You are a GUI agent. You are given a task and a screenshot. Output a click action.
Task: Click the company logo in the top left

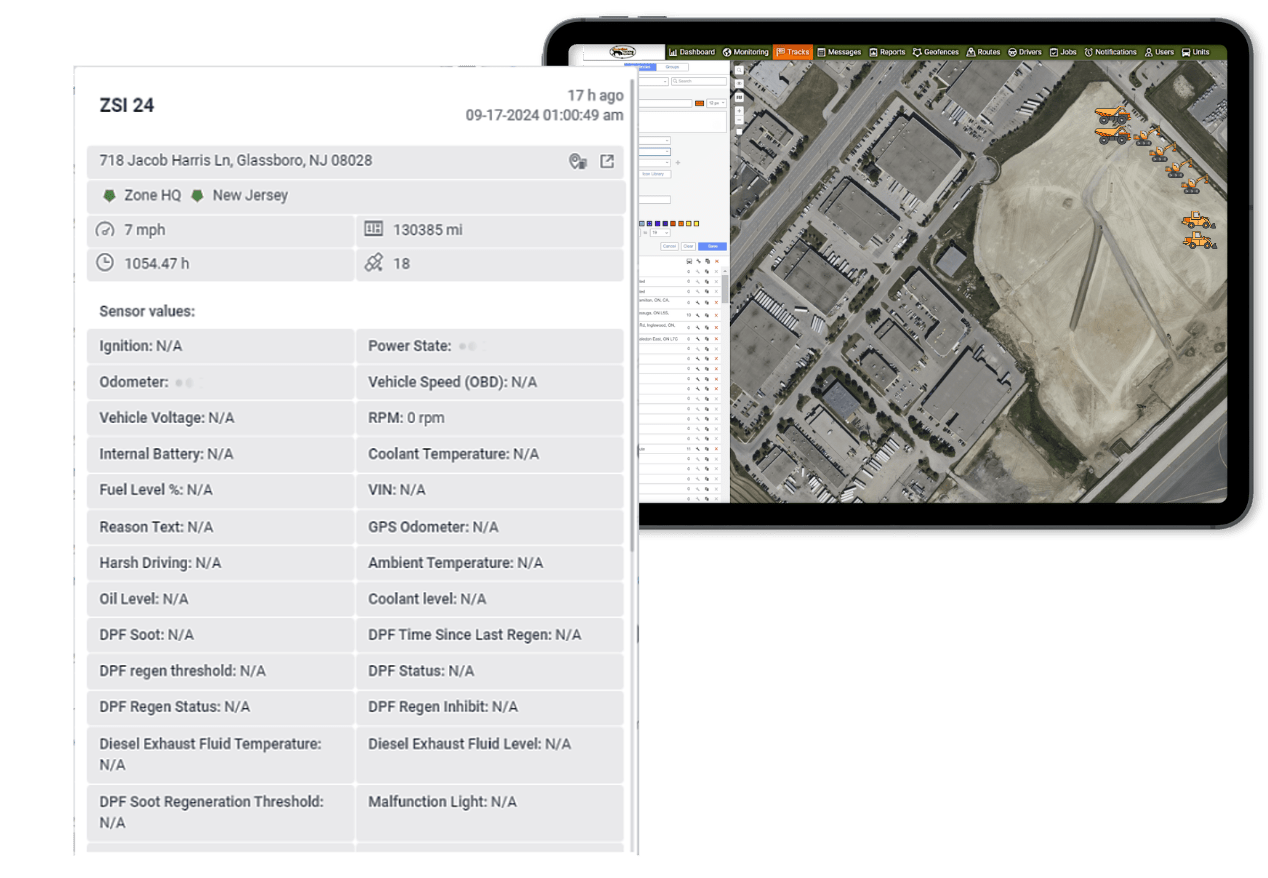(x=623, y=52)
